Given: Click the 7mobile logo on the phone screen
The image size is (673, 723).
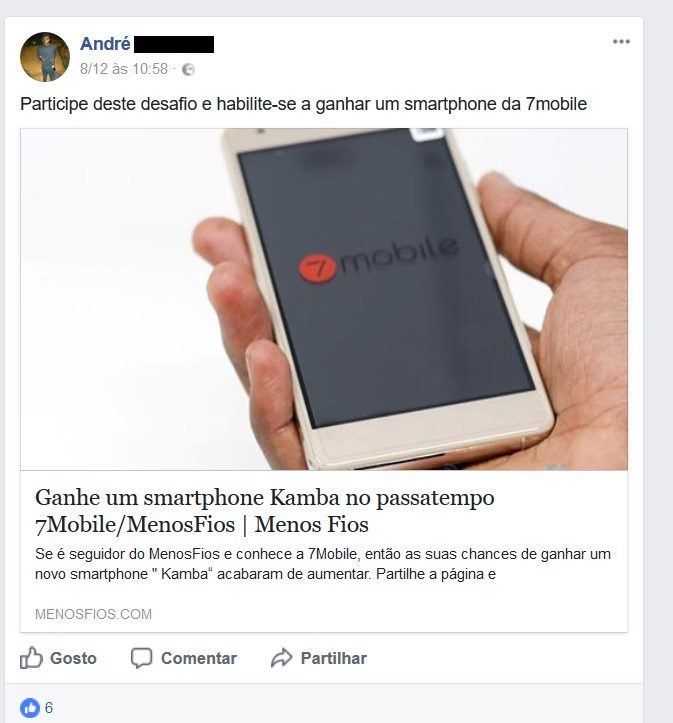Looking at the screenshot, I should pyautogui.click(x=378, y=259).
